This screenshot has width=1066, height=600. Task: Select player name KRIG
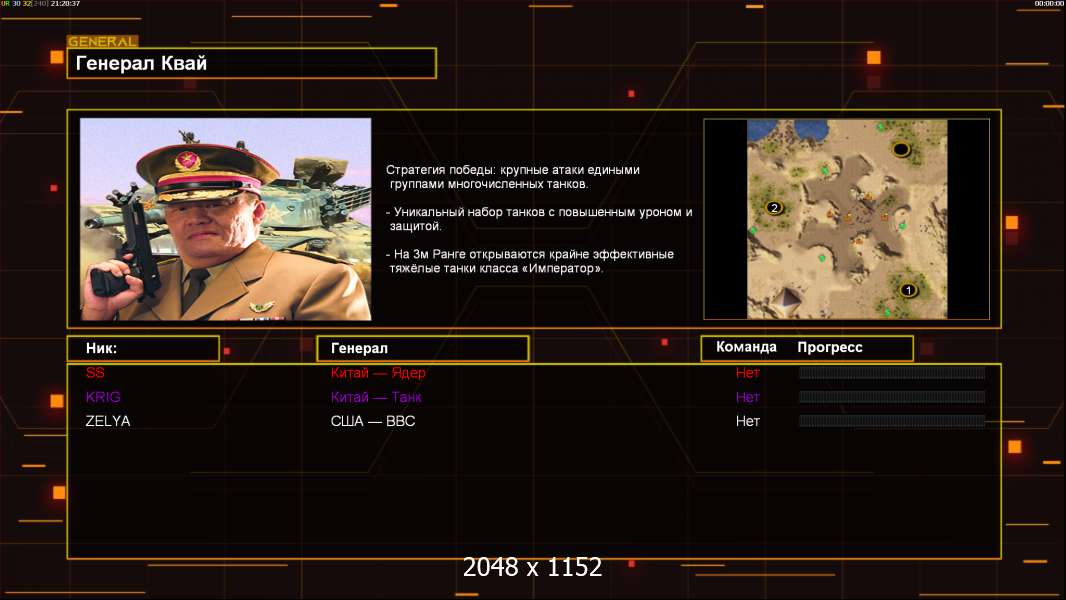103,397
